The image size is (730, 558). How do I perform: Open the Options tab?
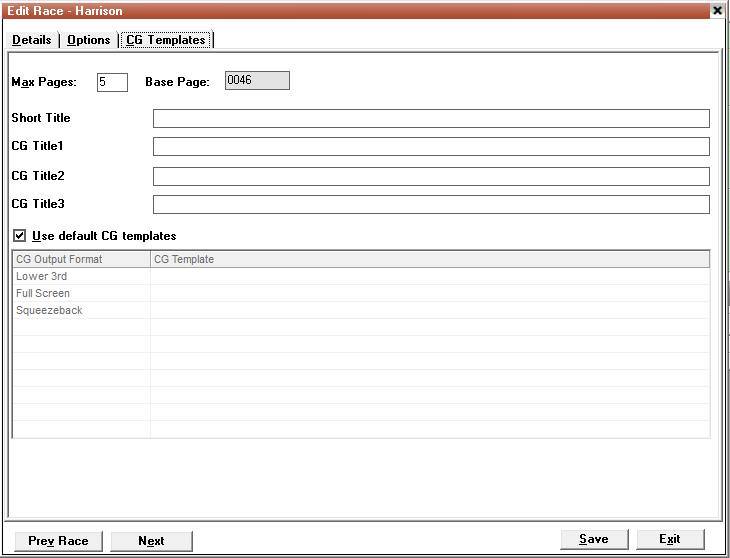pyautogui.click(x=88, y=40)
